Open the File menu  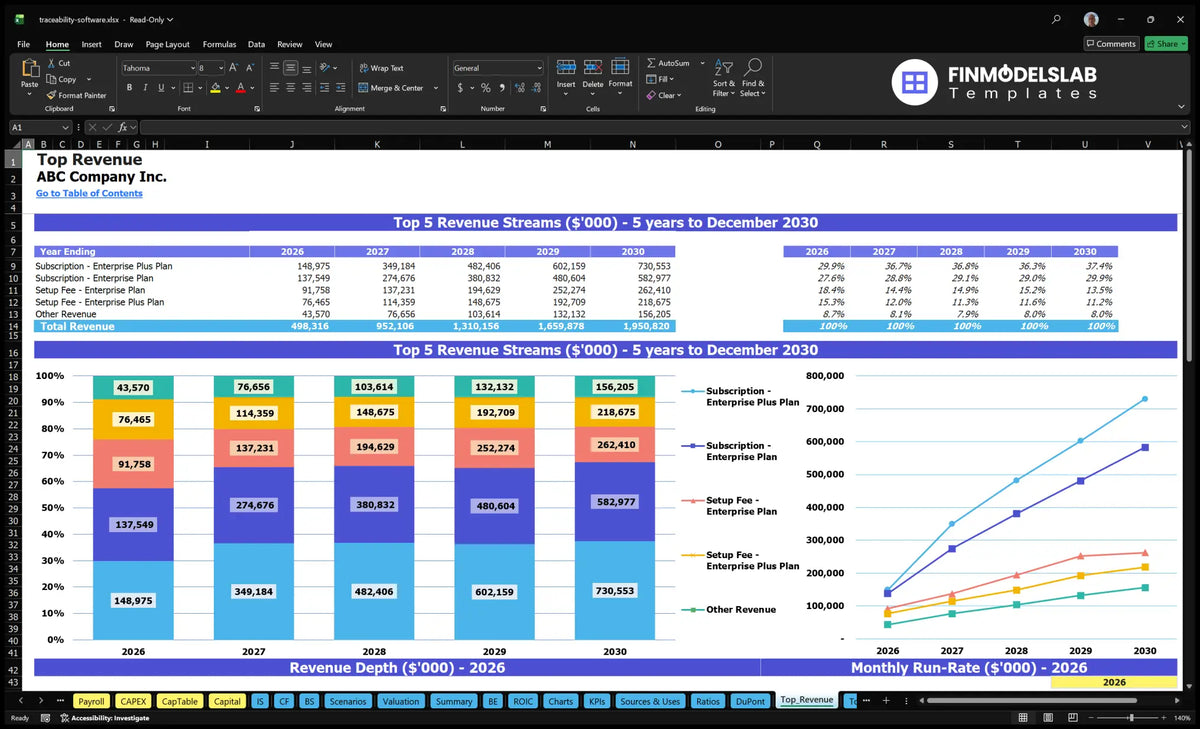[23, 44]
